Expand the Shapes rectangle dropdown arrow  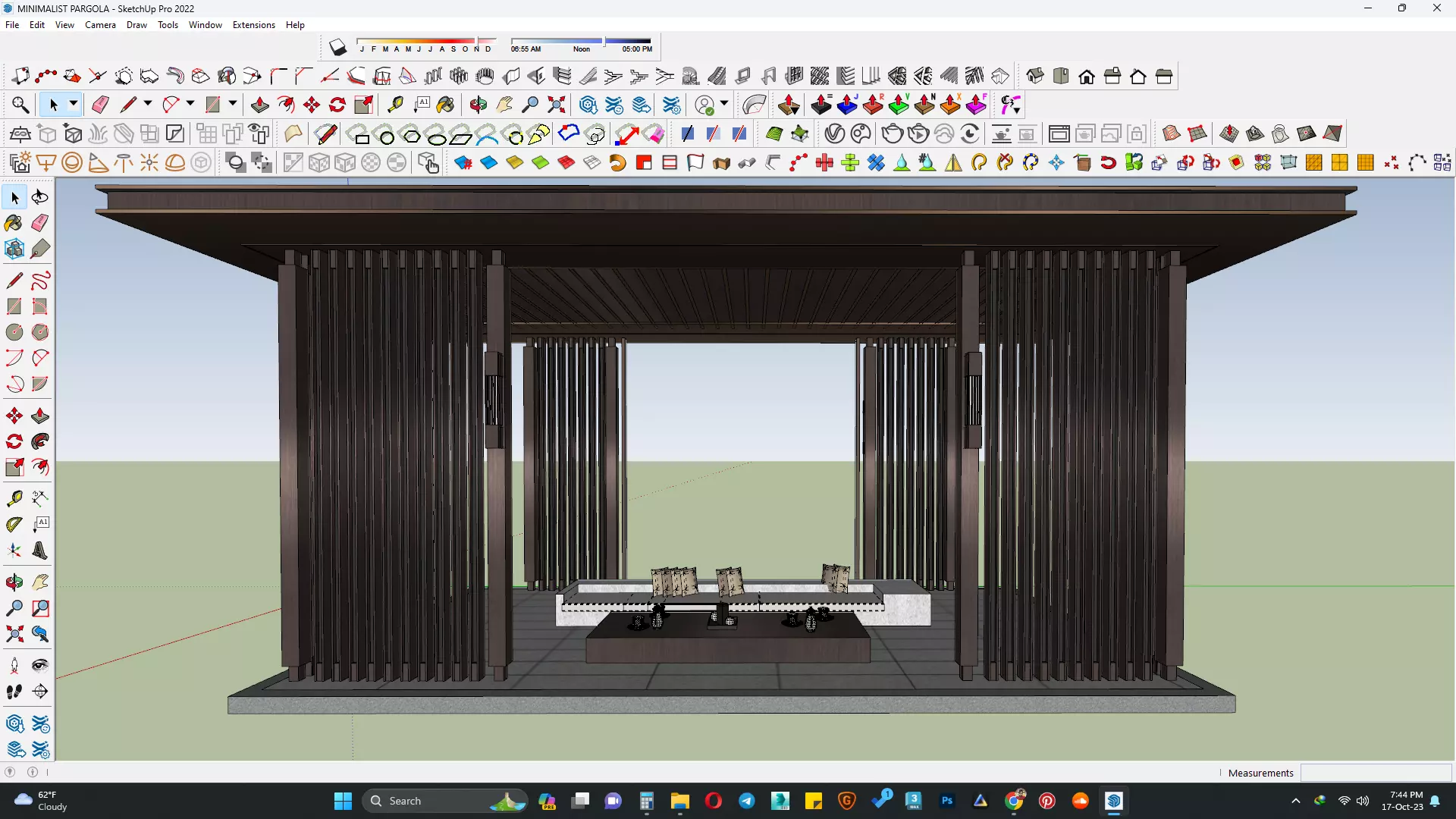coord(233,104)
